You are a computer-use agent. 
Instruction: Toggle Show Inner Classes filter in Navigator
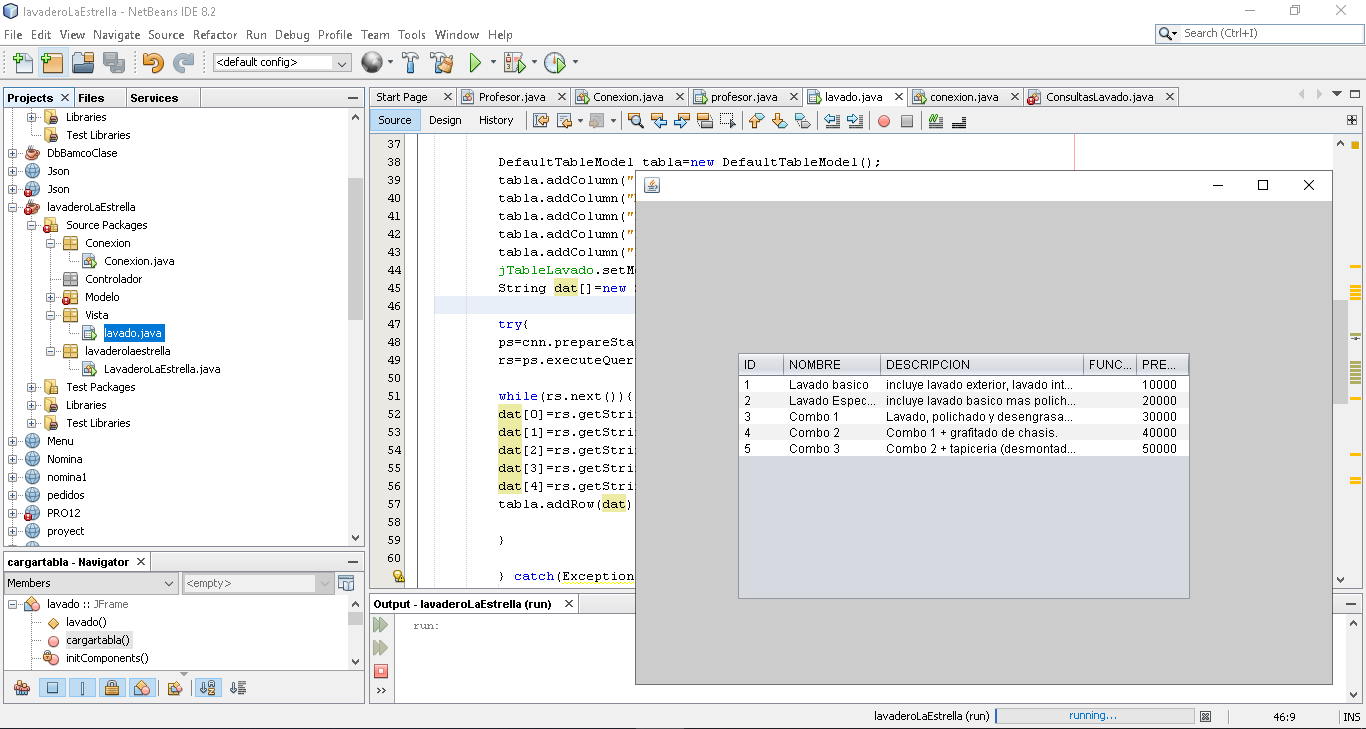pyautogui.click(x=142, y=688)
